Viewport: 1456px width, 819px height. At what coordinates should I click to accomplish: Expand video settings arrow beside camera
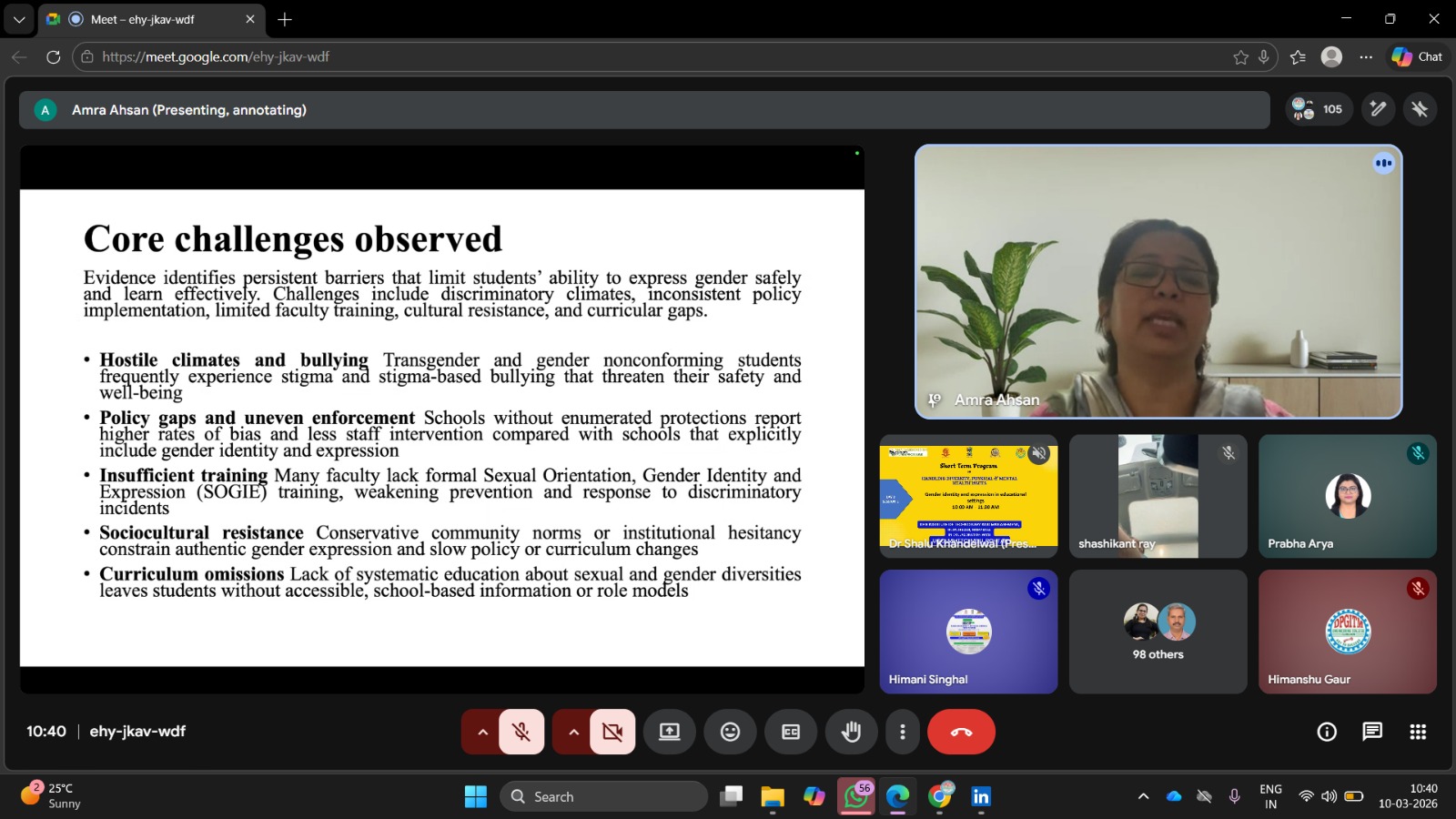573,732
